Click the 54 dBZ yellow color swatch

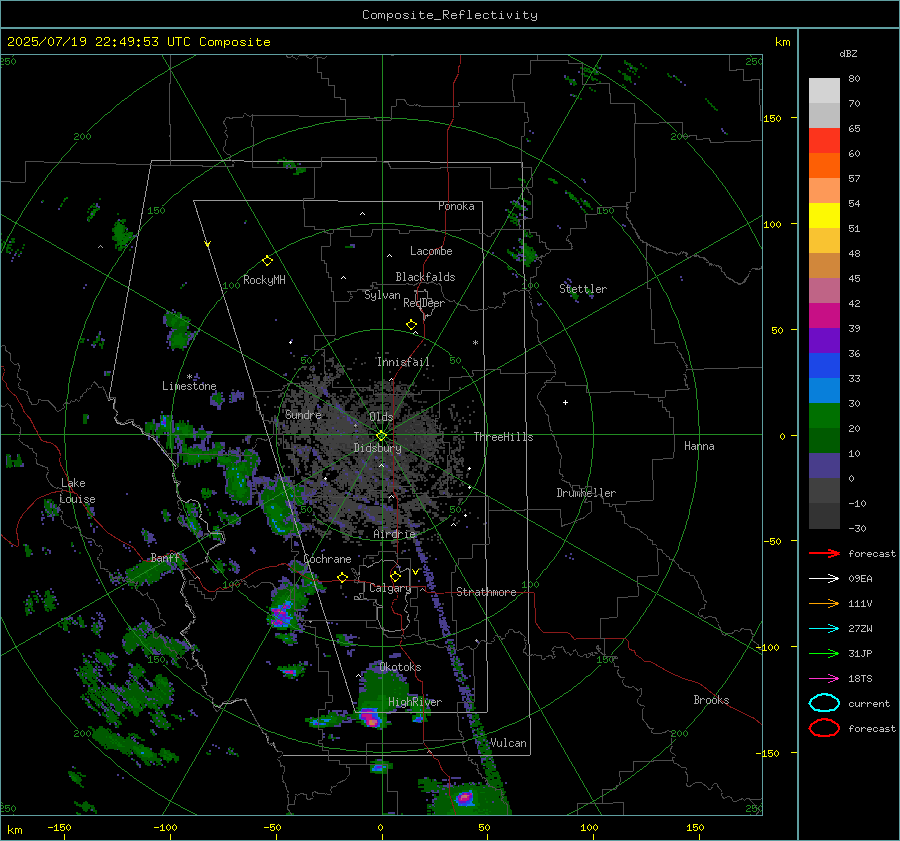(824, 216)
